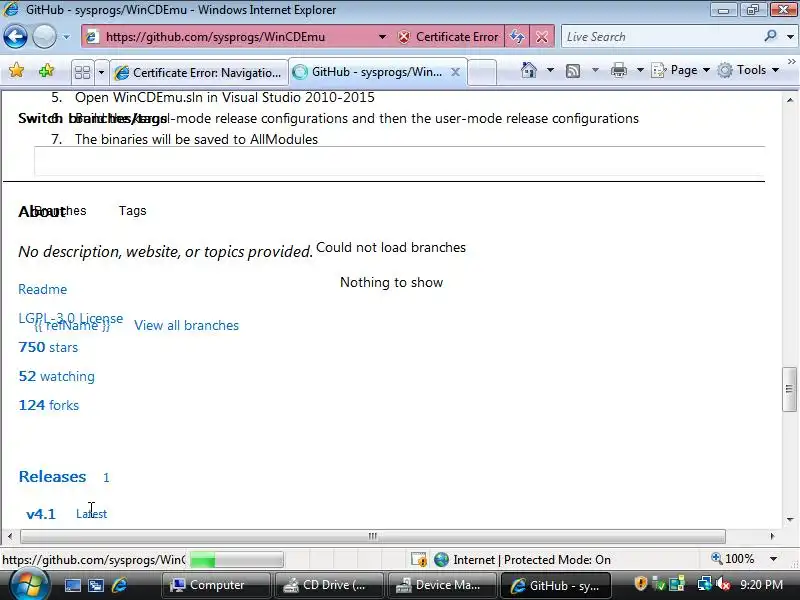Expand the tab list dropdown arrow
The width and height of the screenshot is (800, 600).
click(x=101, y=72)
